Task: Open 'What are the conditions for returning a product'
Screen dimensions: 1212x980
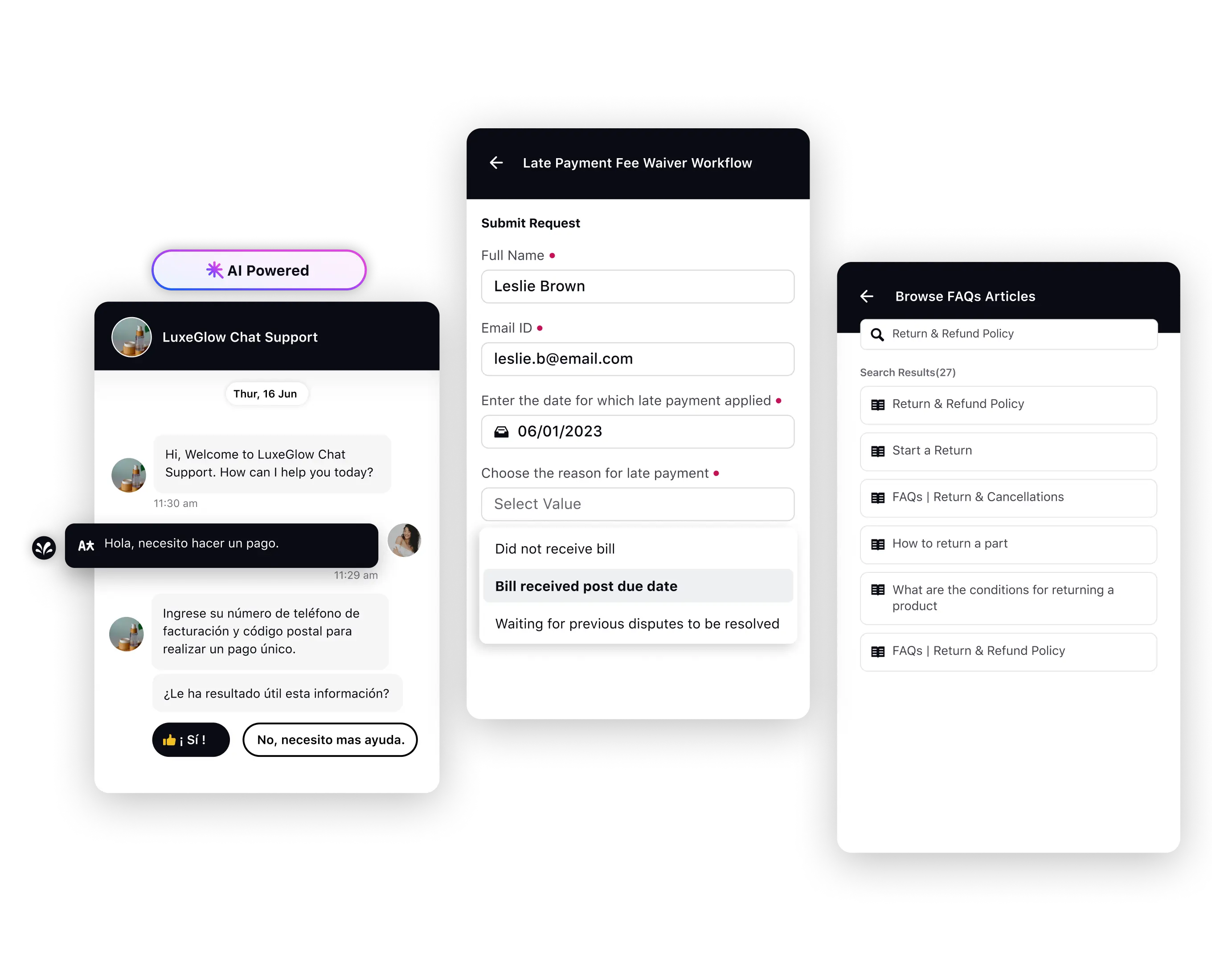Action: point(1004,598)
